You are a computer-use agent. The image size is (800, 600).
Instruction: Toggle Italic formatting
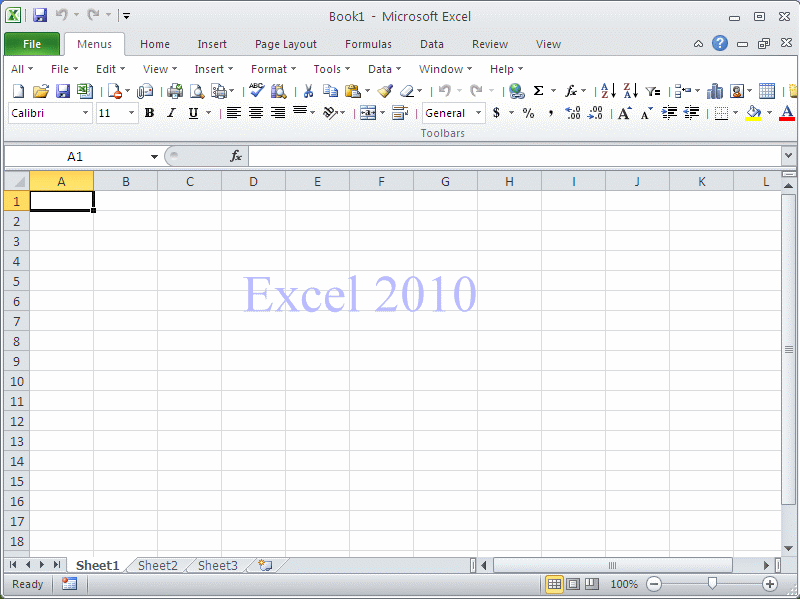tap(171, 113)
